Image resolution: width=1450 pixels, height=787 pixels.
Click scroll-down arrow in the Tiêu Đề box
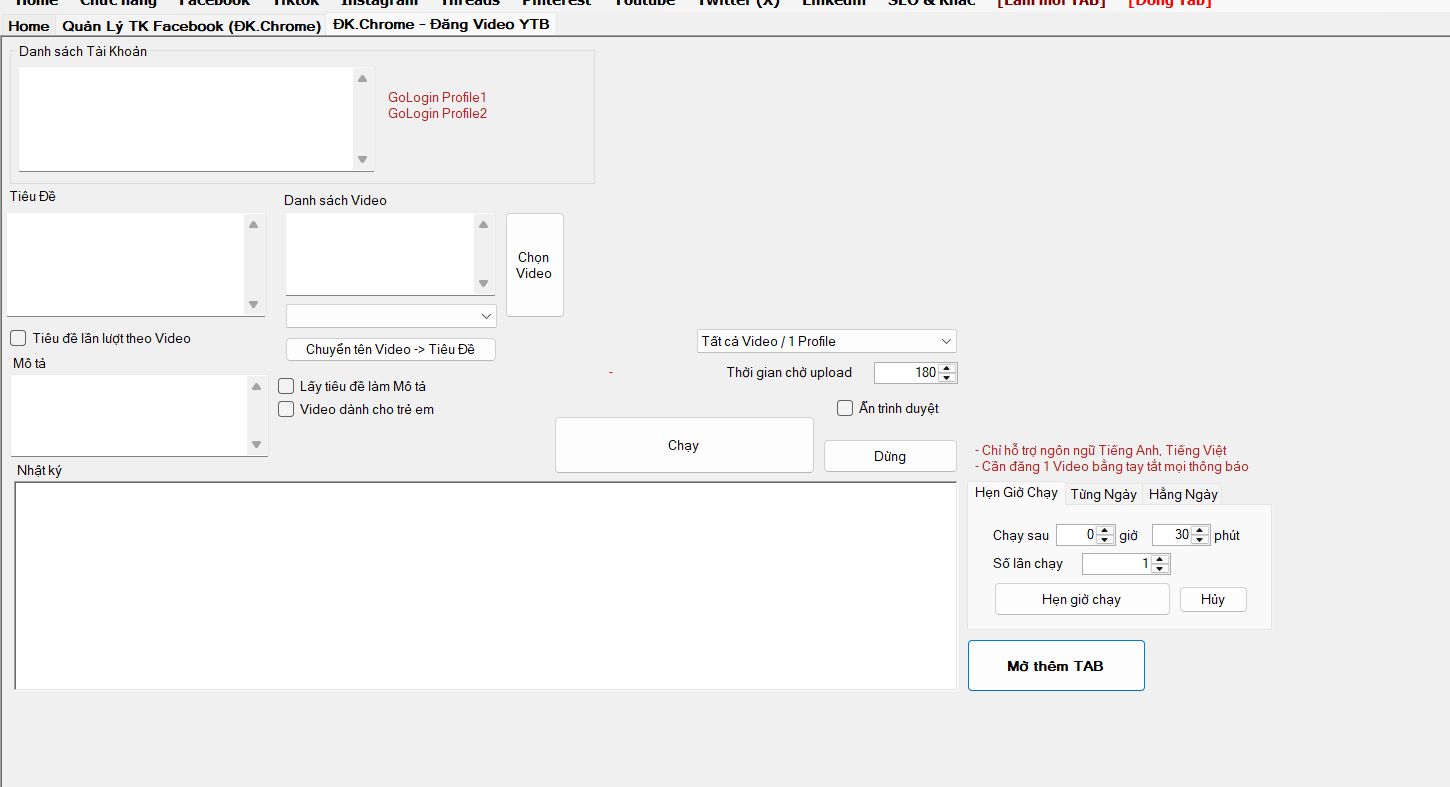(x=253, y=304)
